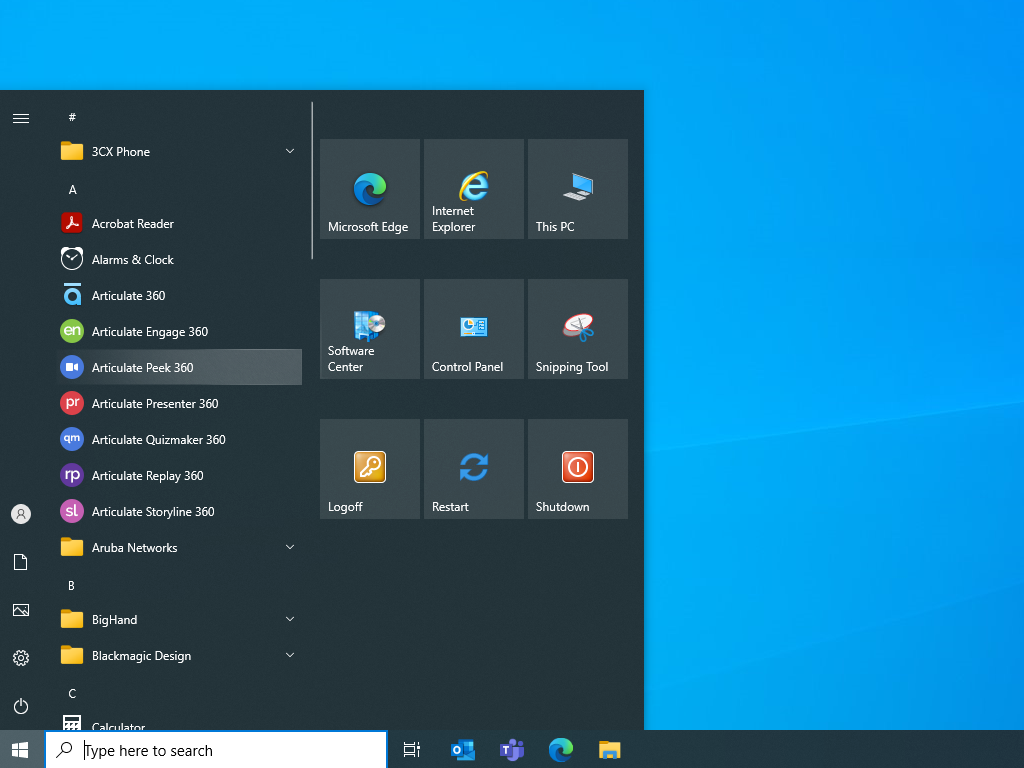Open Documents from the Start sidebar
Screen dimensions: 1024x768
(x=21, y=562)
